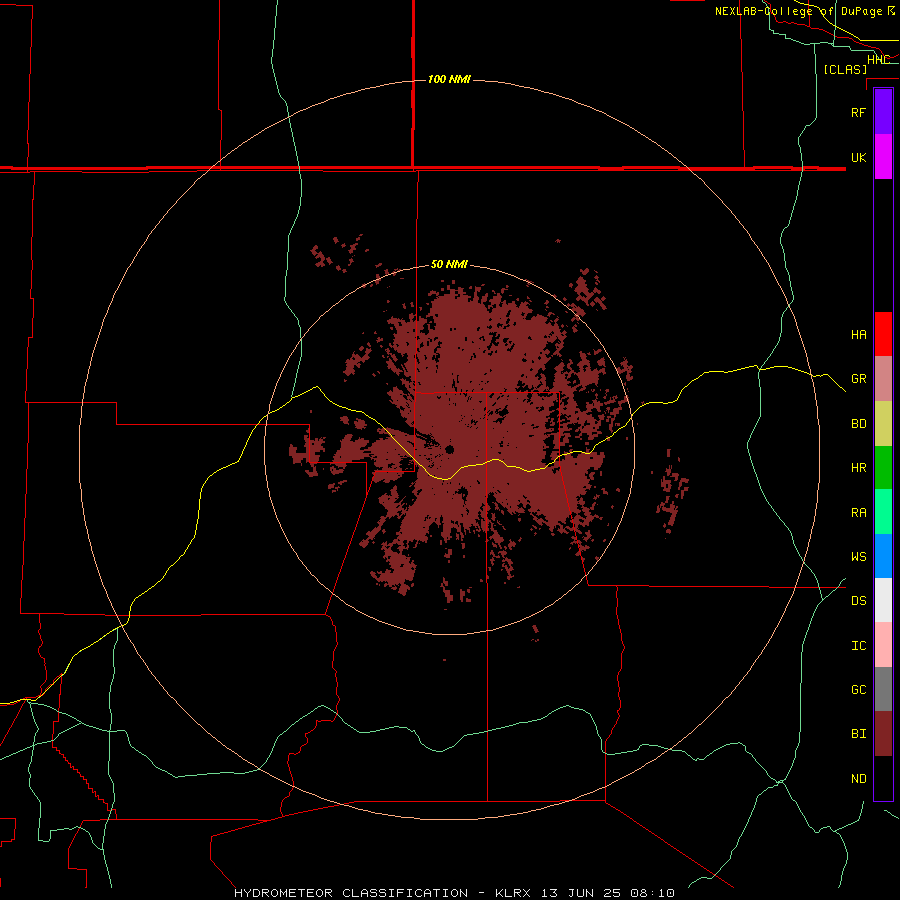Click the HR legend label
This screenshot has width=900, height=900.
click(x=858, y=468)
